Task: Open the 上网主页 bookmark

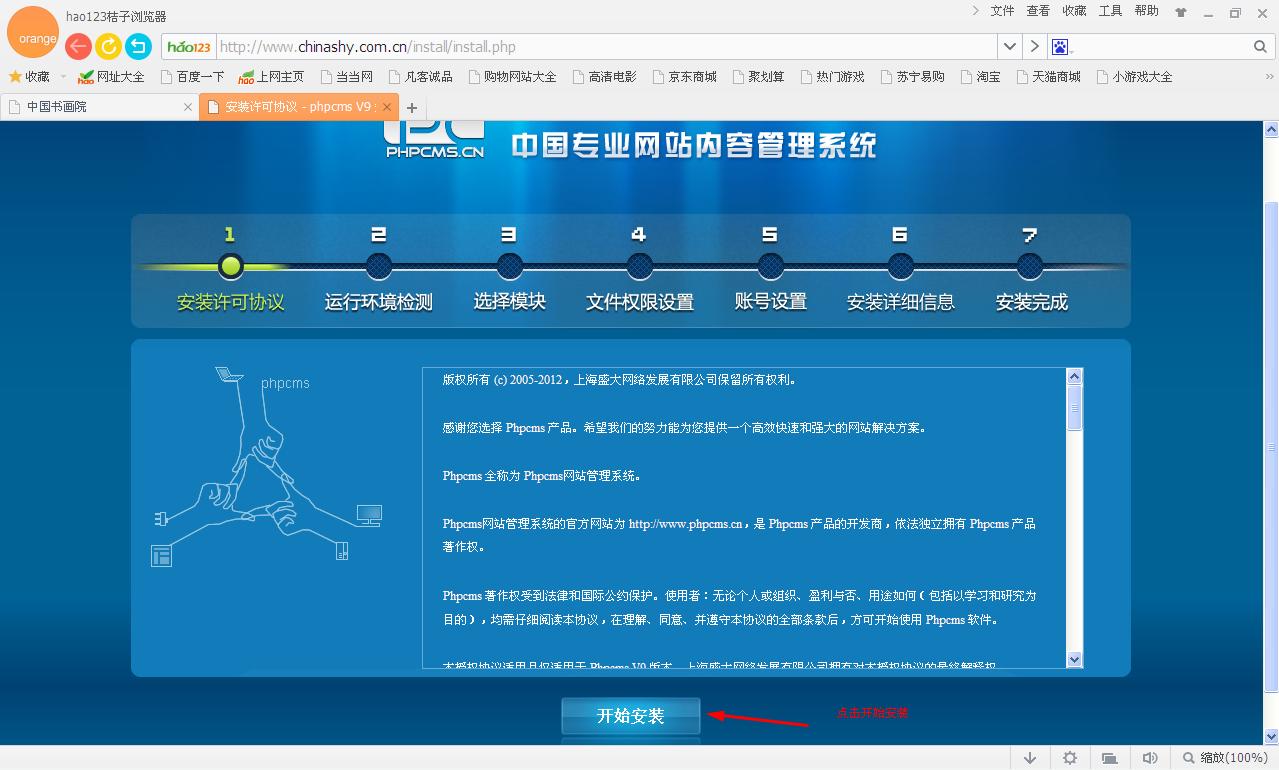Action: click(271, 77)
